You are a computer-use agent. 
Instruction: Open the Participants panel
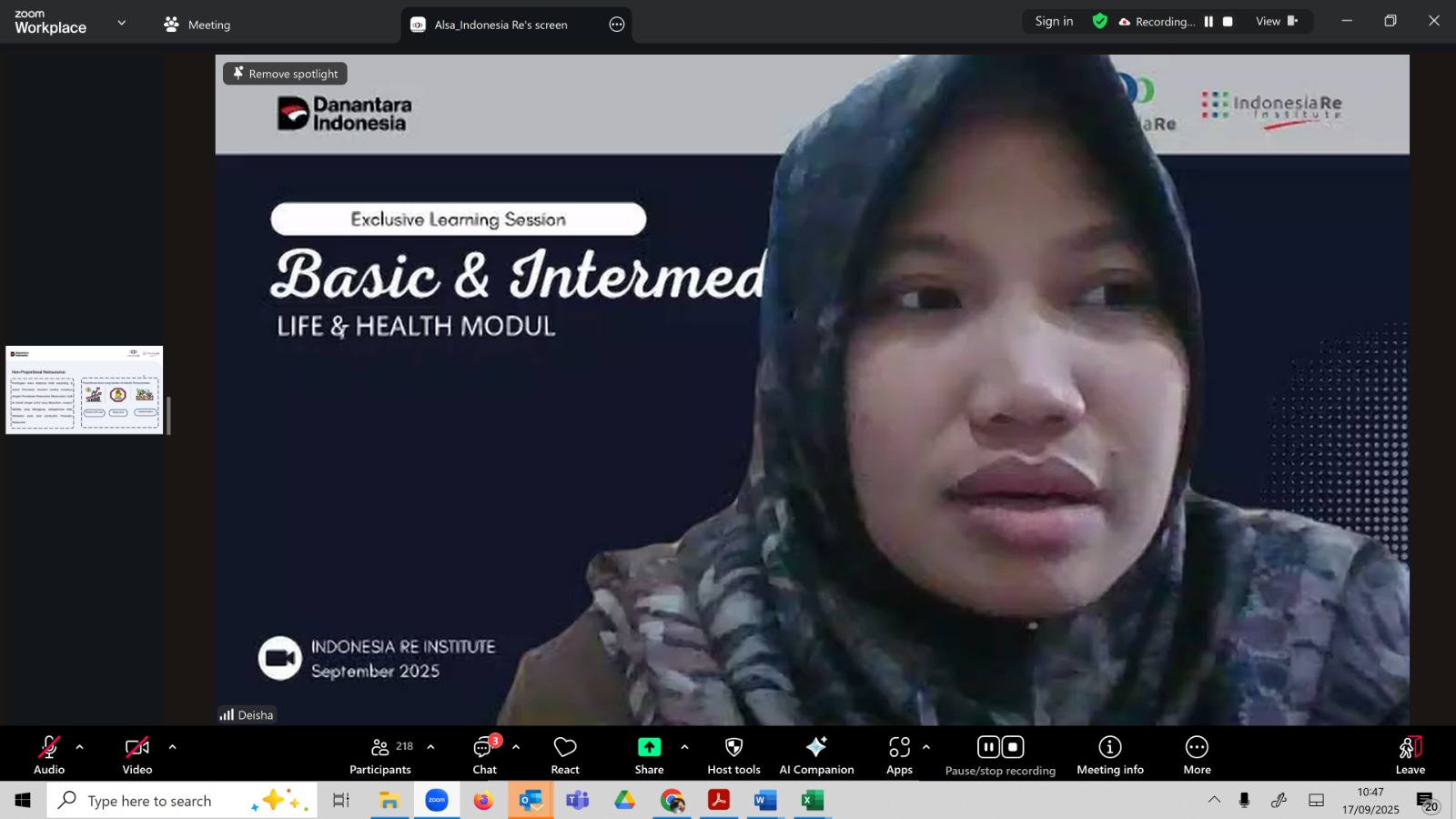[380, 755]
